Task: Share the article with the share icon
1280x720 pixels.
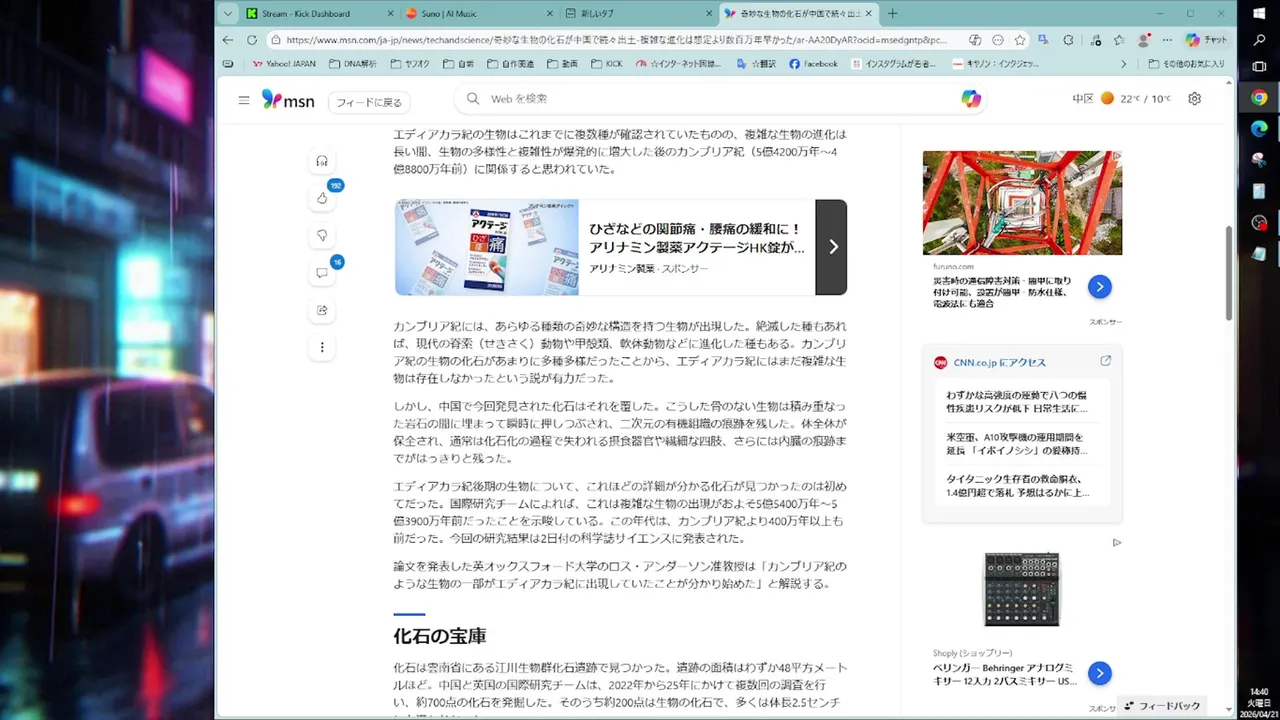Action: click(322, 310)
